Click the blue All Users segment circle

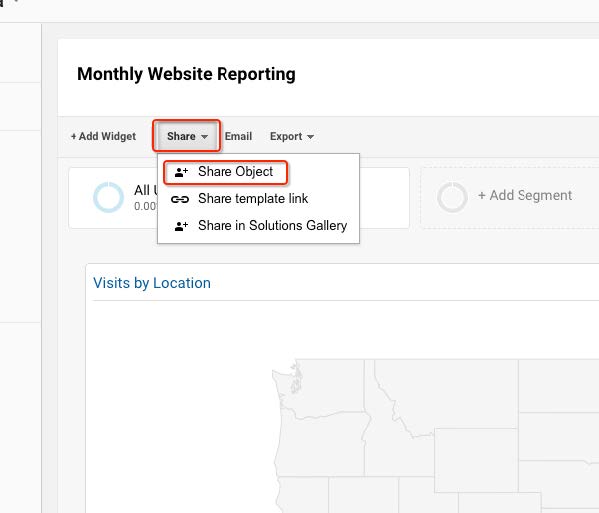(108, 197)
